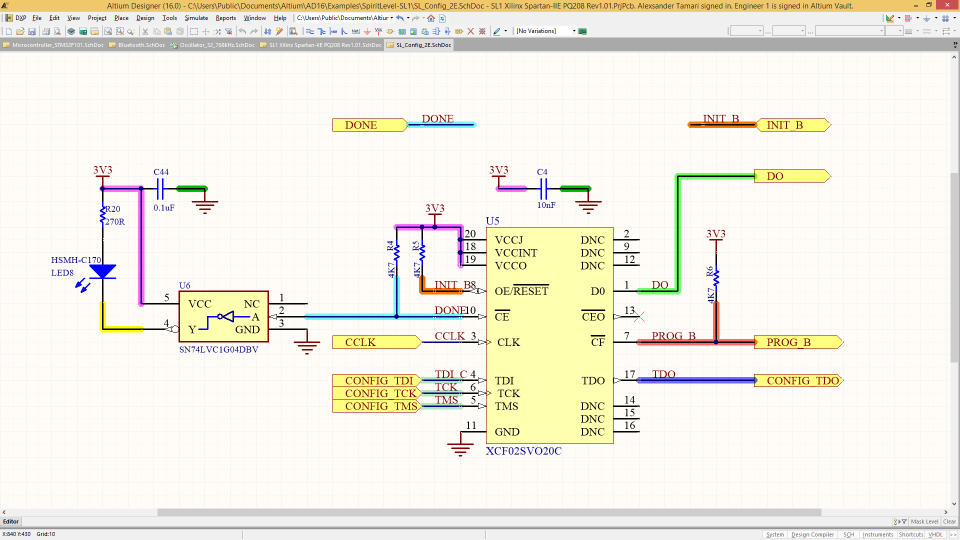The width and height of the screenshot is (960, 540).
Task: Click the Save document icon
Action: click(x=32, y=31)
